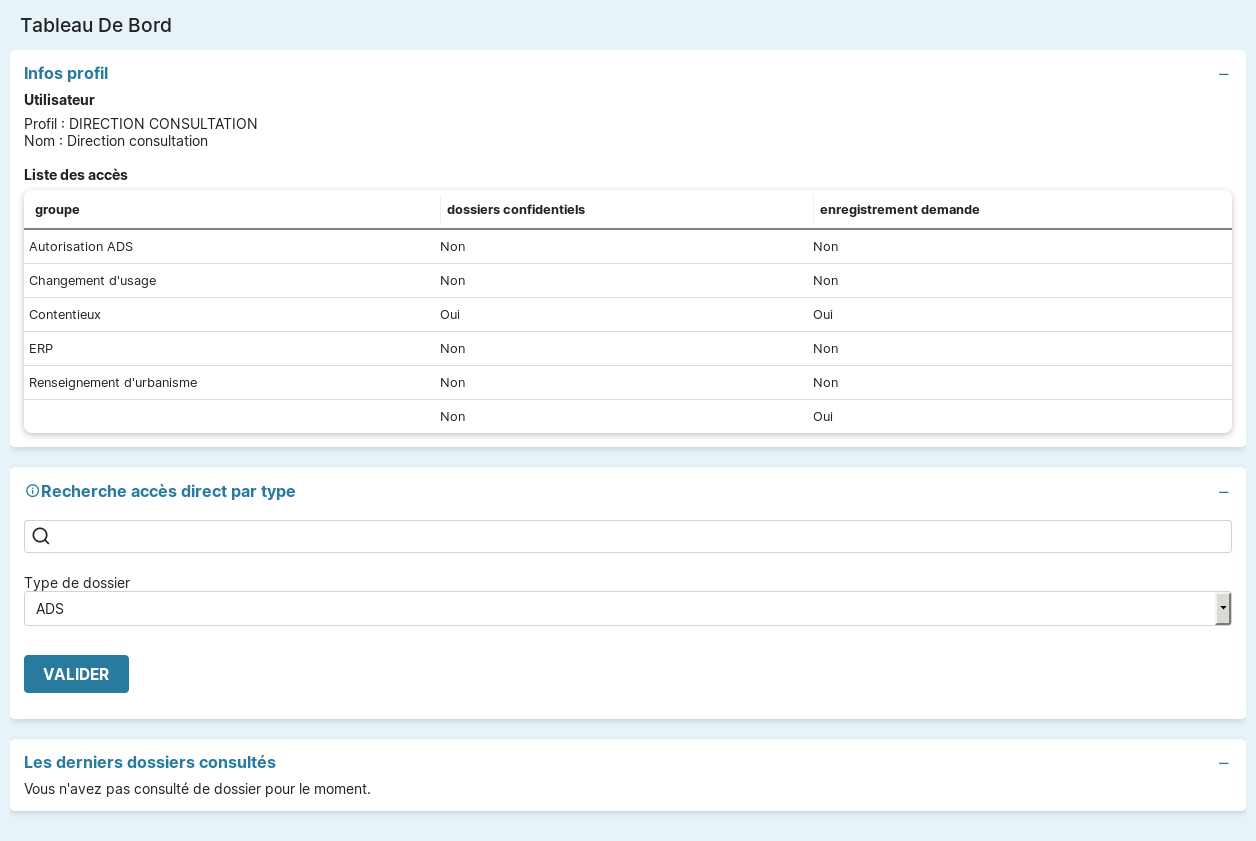Collapse the Infos profil panel
Image resolution: width=1256 pixels, height=841 pixels.
click(1223, 74)
